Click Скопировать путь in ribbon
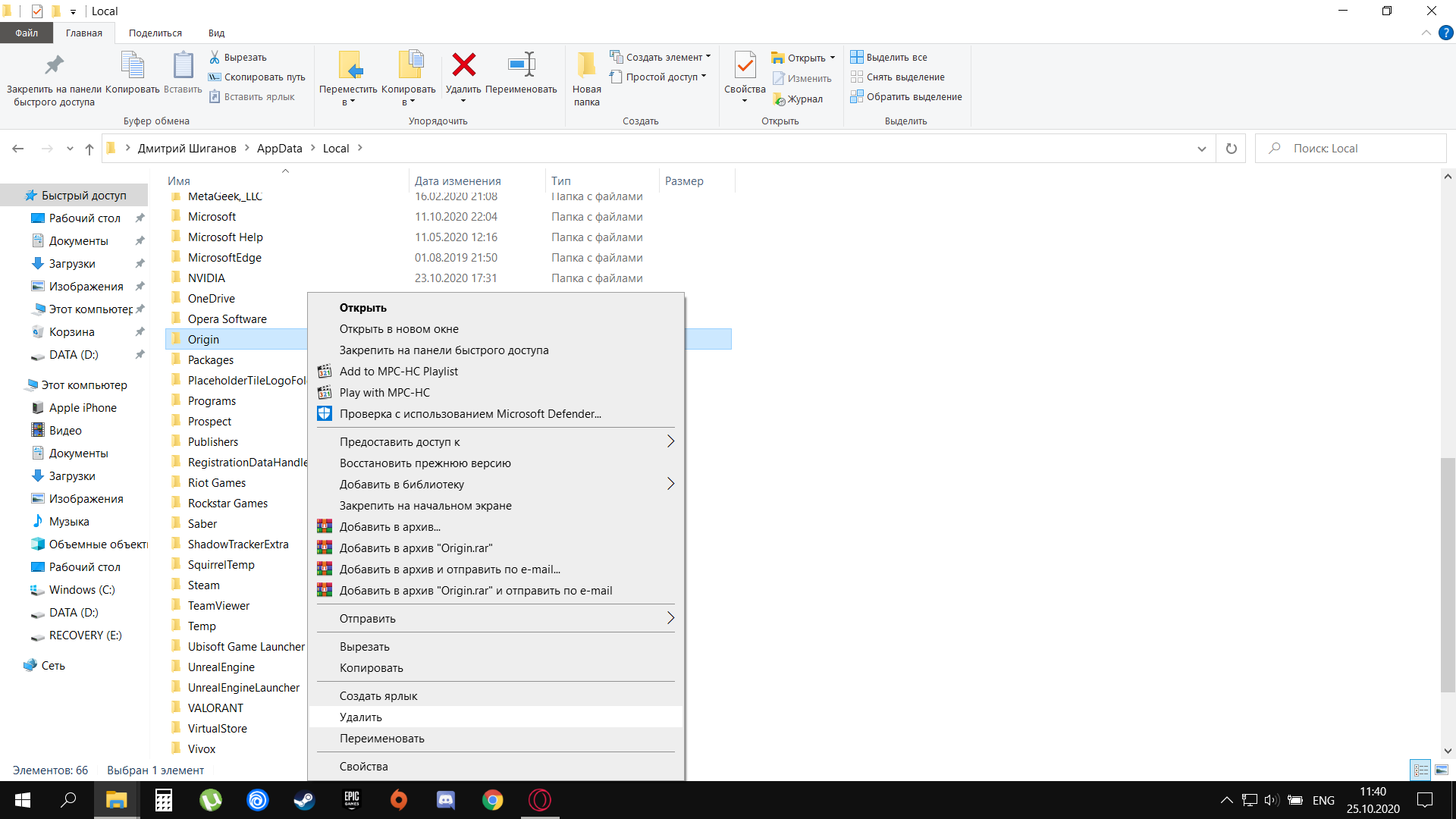 pos(256,77)
